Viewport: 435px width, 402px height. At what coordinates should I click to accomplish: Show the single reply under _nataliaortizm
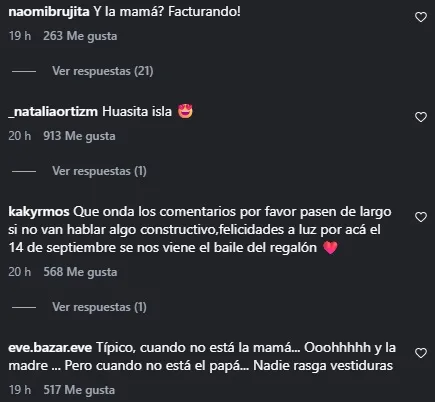pyautogui.click(x=99, y=171)
